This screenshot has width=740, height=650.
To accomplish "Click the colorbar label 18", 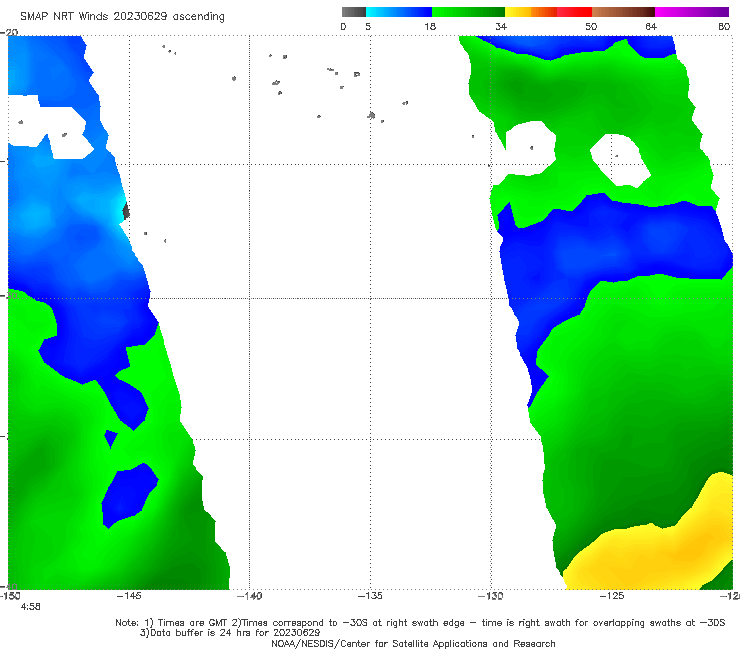I will [430, 26].
